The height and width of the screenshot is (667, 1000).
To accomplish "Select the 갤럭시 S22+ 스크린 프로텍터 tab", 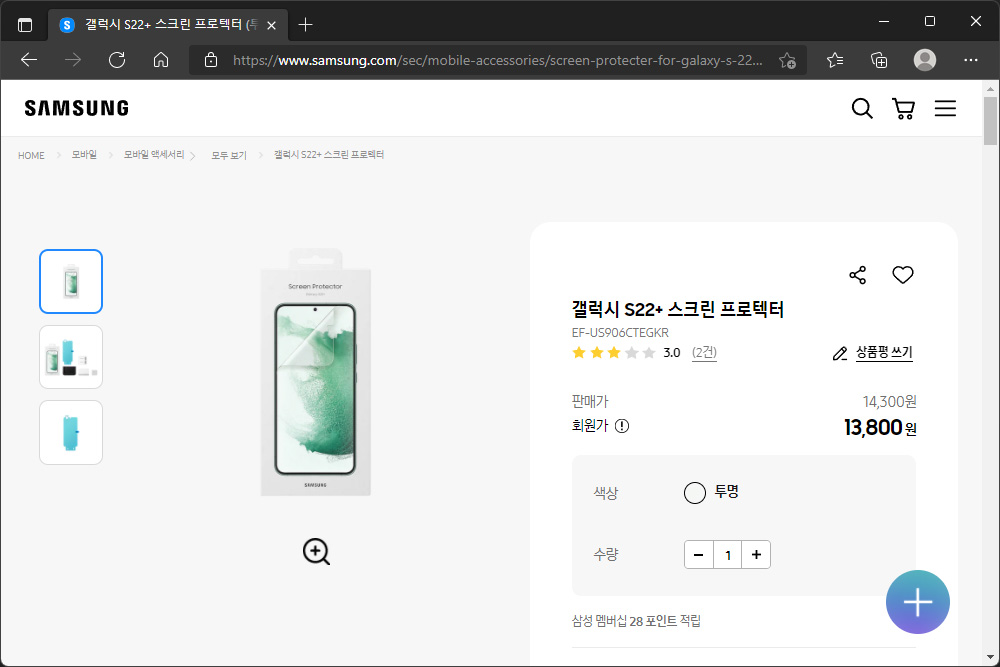I will pos(168,25).
